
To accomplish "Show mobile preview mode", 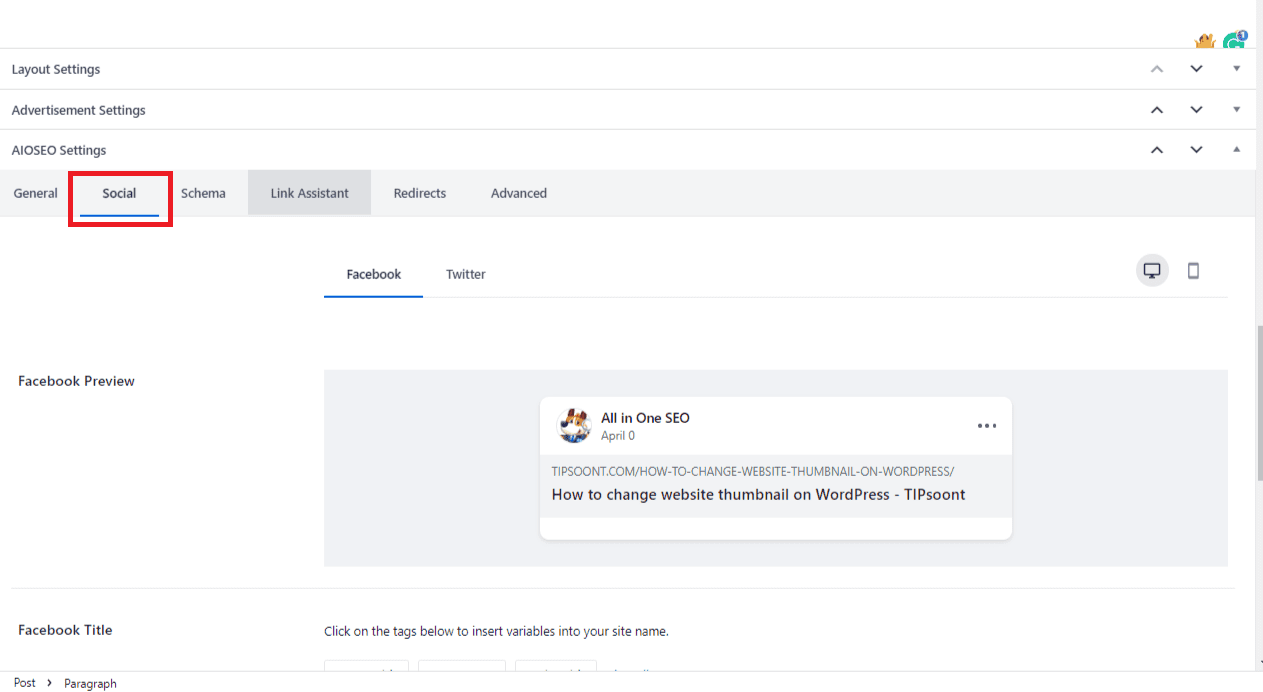I will [1193, 271].
